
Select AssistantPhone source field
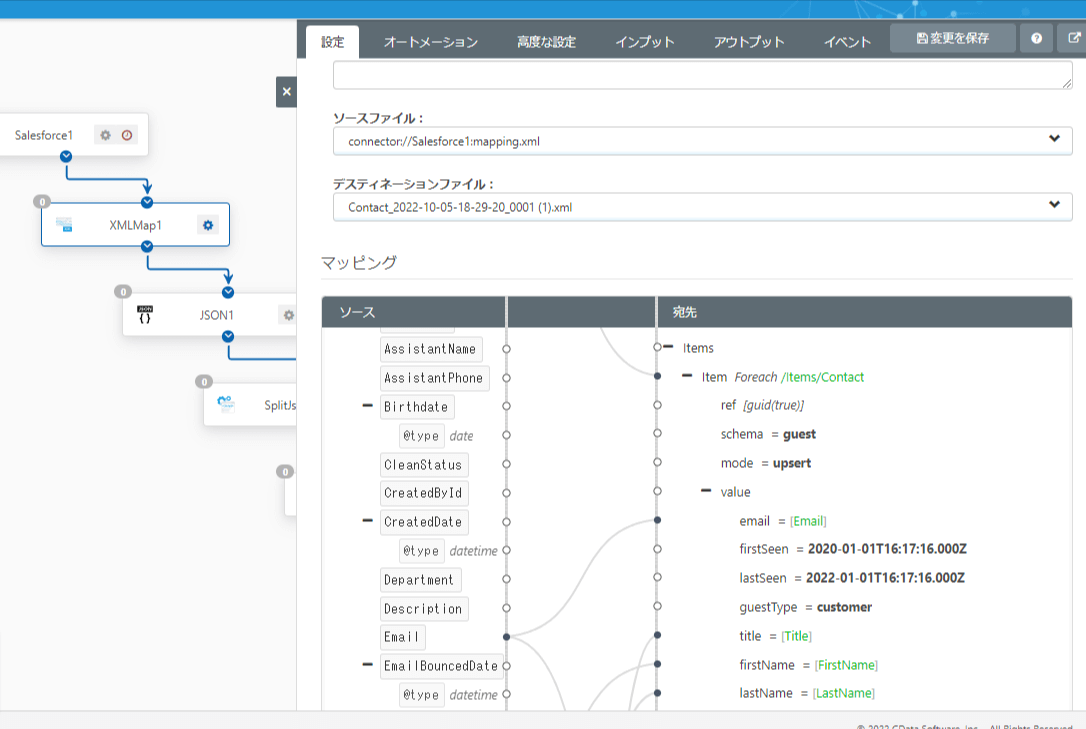coord(434,378)
